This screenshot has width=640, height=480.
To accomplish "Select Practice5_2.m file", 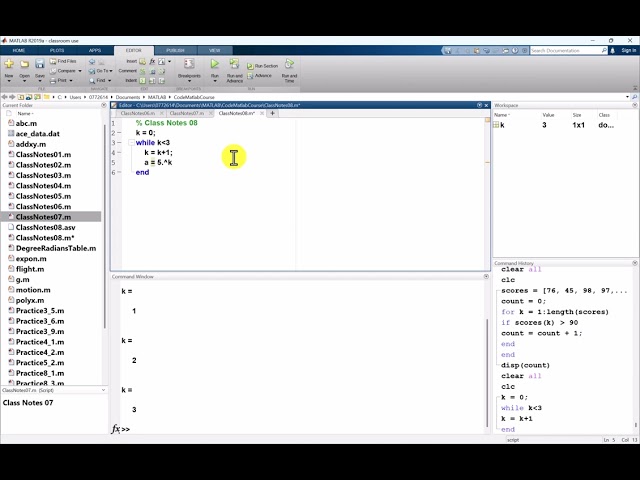I will pos(40,363).
